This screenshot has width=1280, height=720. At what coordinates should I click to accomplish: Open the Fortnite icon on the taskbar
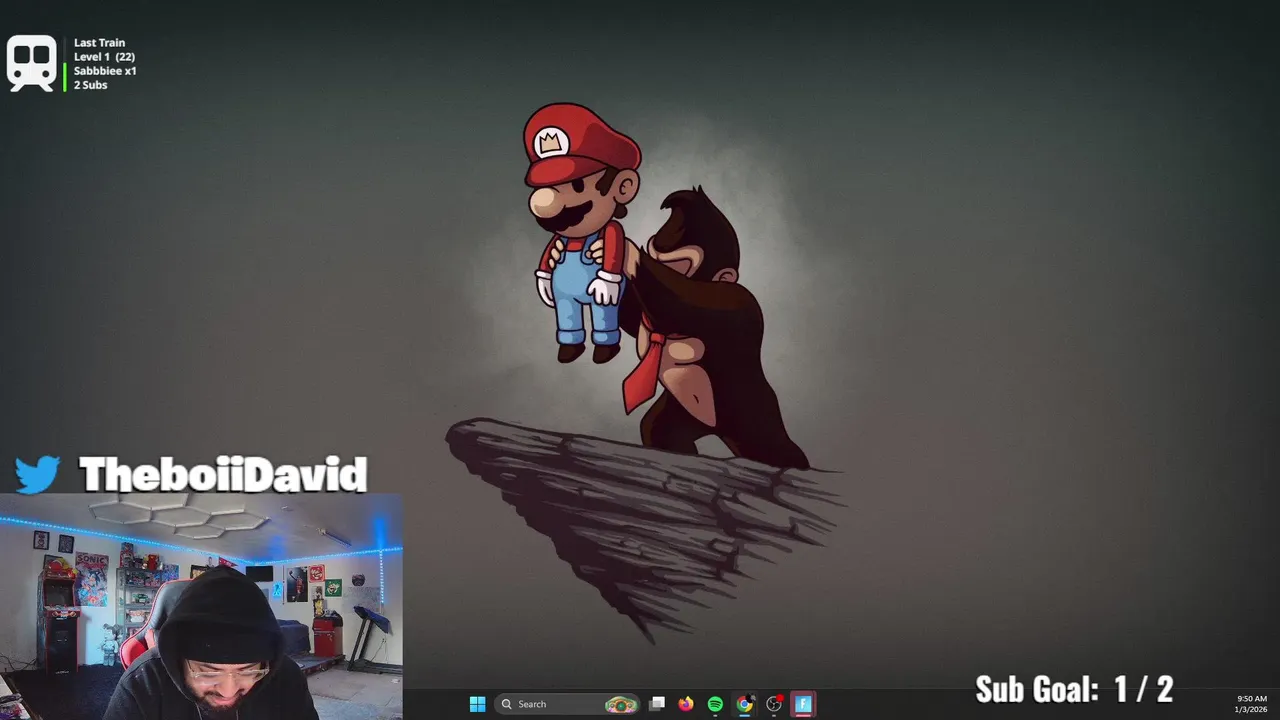(x=803, y=704)
